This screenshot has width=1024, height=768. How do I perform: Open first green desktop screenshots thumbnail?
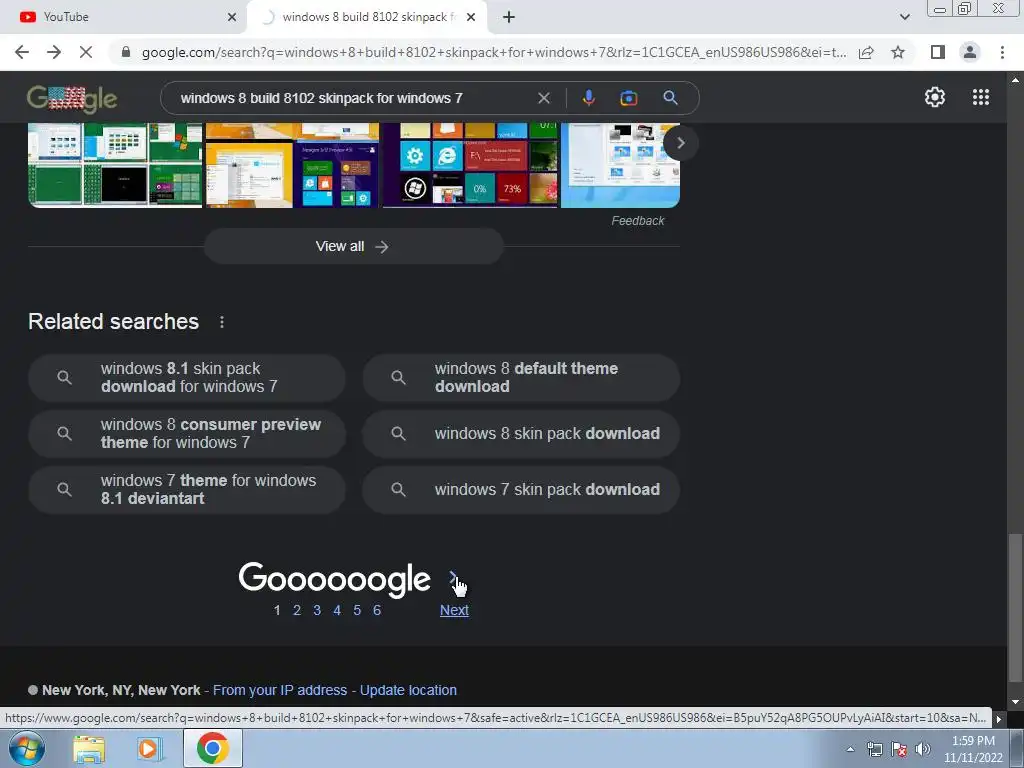[x=115, y=165]
